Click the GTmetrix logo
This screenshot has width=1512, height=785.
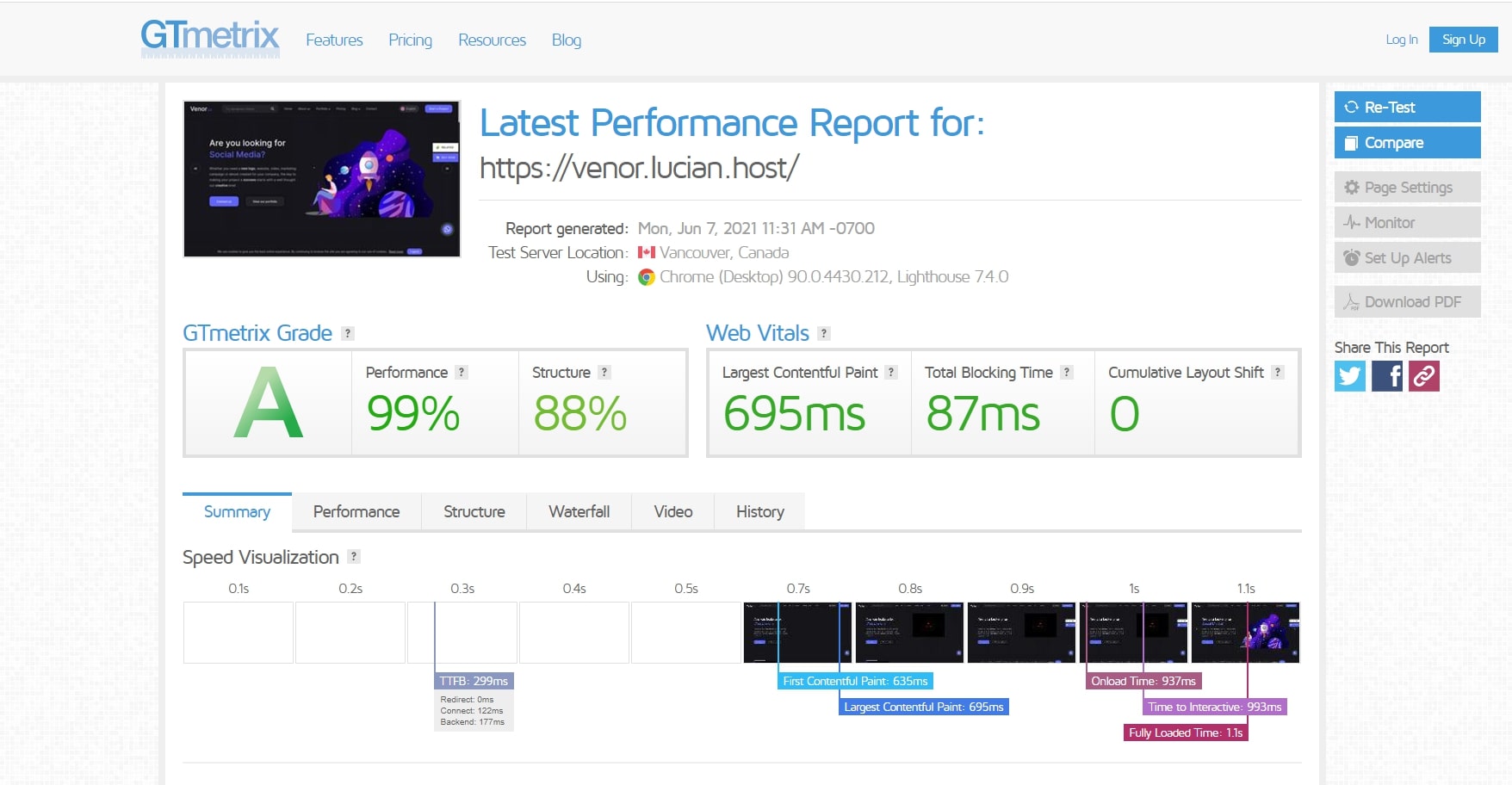click(x=210, y=39)
